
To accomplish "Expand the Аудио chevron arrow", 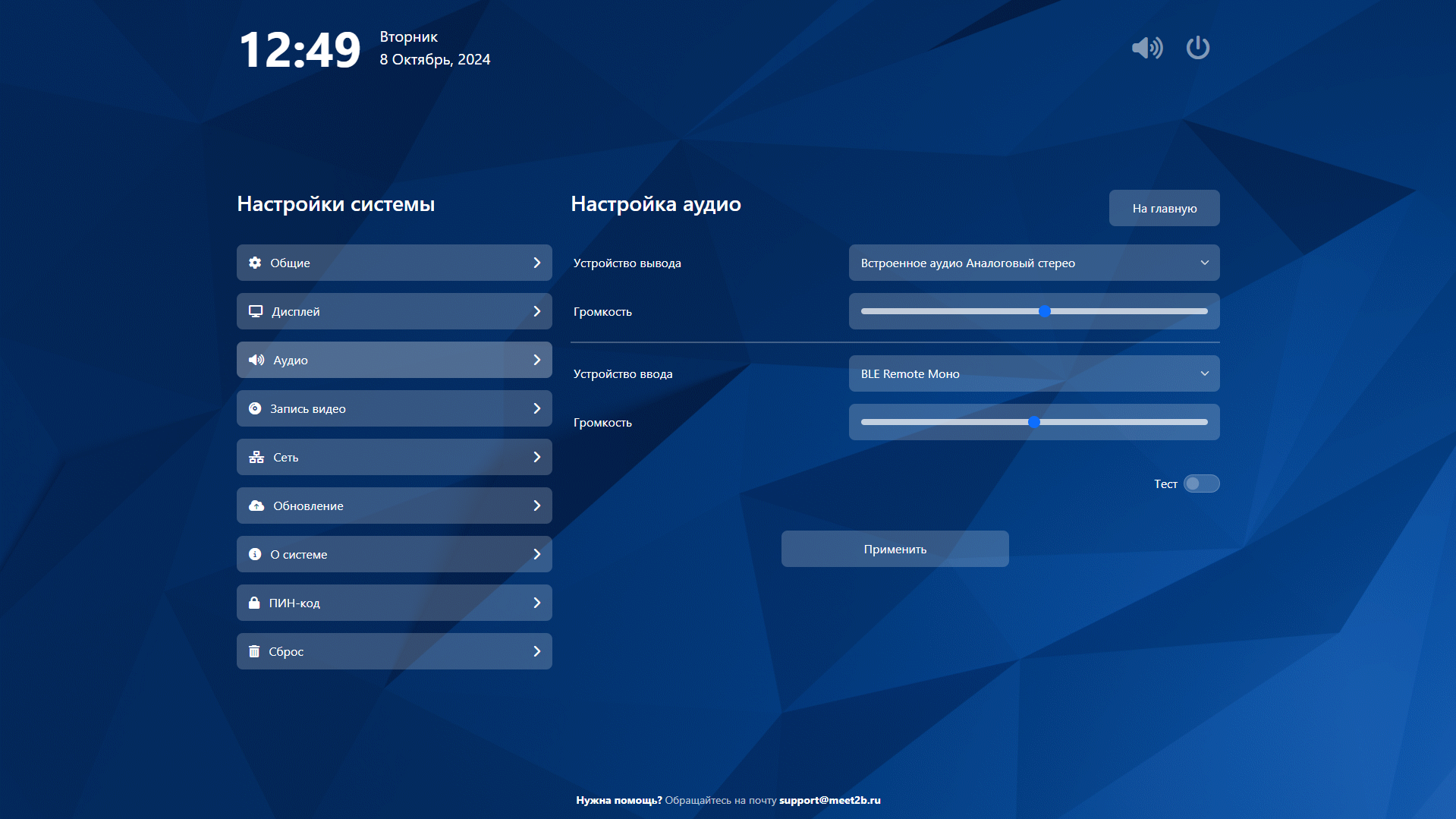I will pyautogui.click(x=536, y=360).
